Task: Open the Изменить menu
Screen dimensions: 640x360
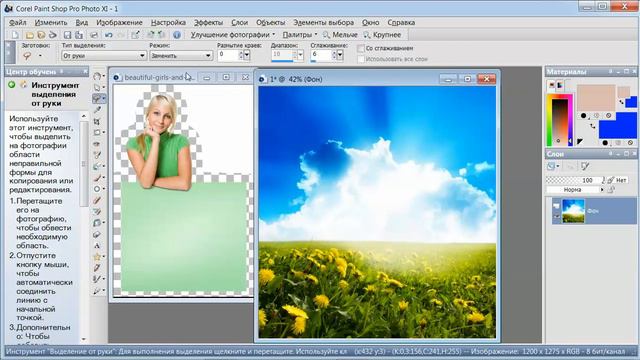Action: [x=51, y=22]
